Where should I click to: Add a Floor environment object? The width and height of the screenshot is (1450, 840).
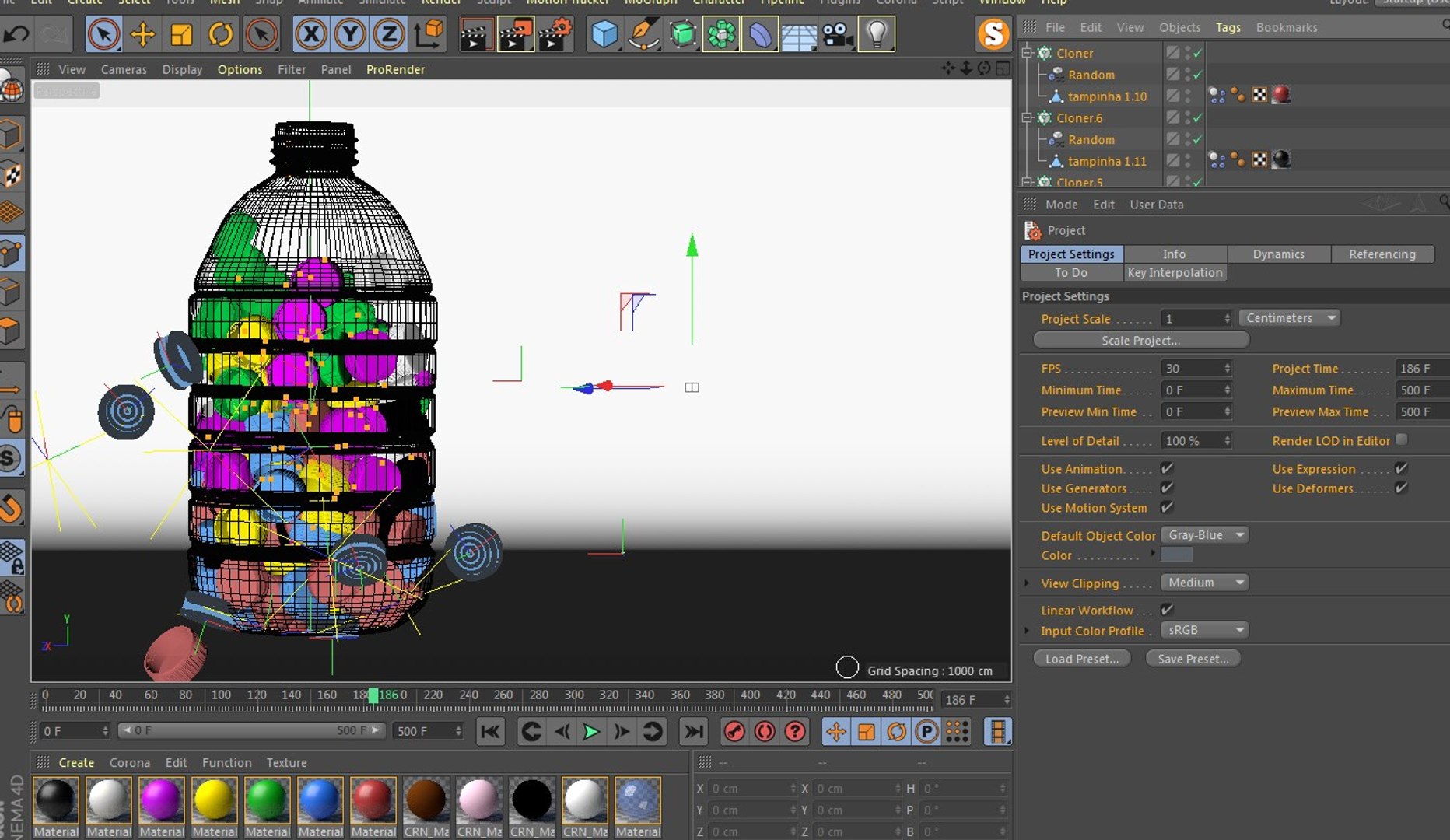pos(799,34)
